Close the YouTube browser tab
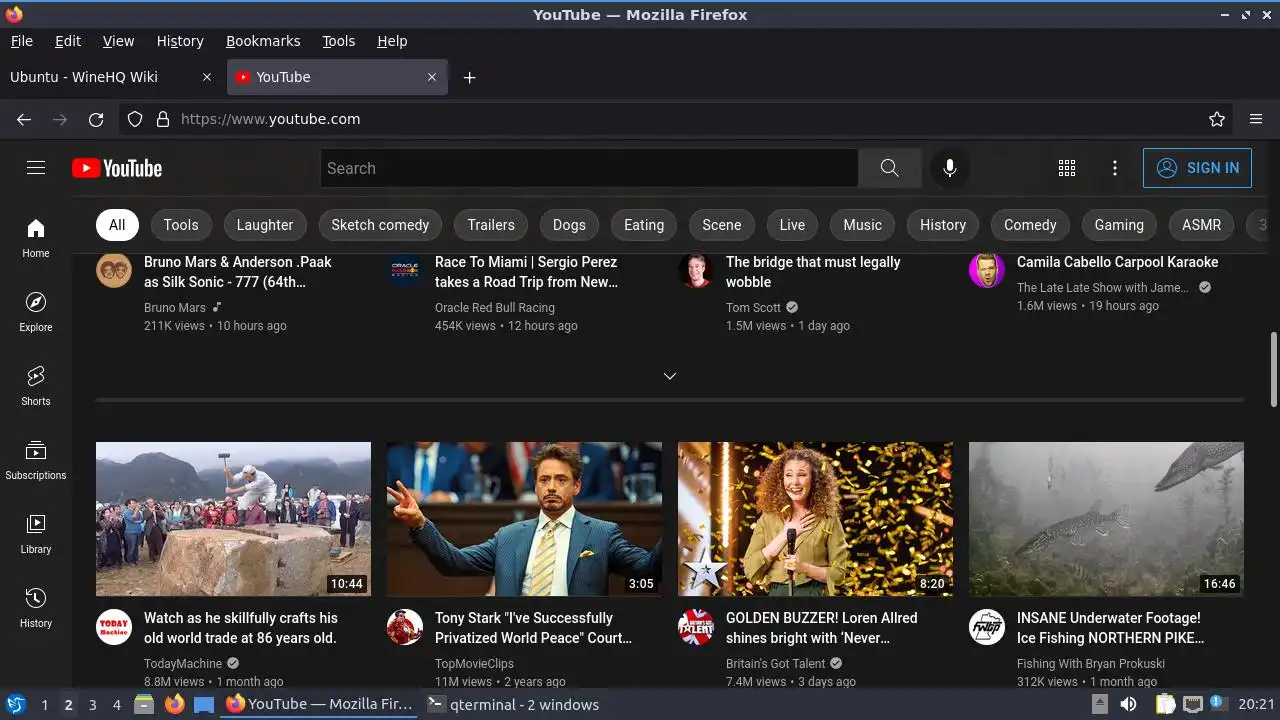Screen dimensions: 1280x720 pos(432,77)
